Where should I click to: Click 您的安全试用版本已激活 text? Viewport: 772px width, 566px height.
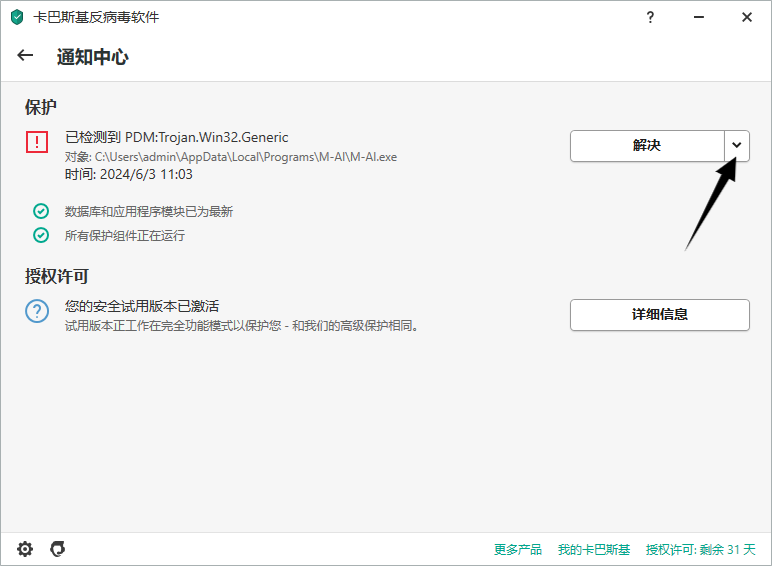click(x=142, y=306)
